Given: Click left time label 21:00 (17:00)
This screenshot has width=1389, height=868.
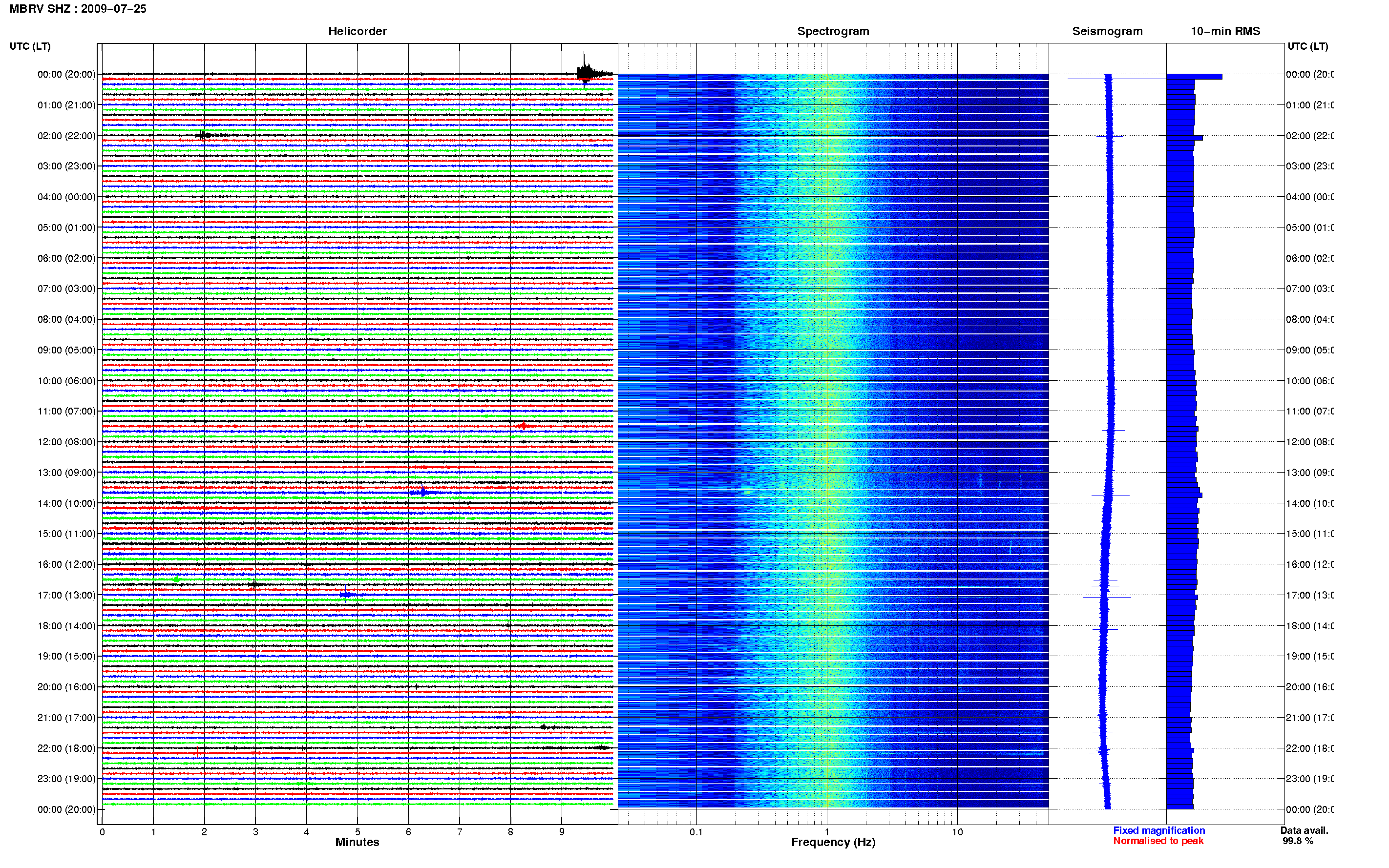Looking at the screenshot, I should (x=66, y=718).
